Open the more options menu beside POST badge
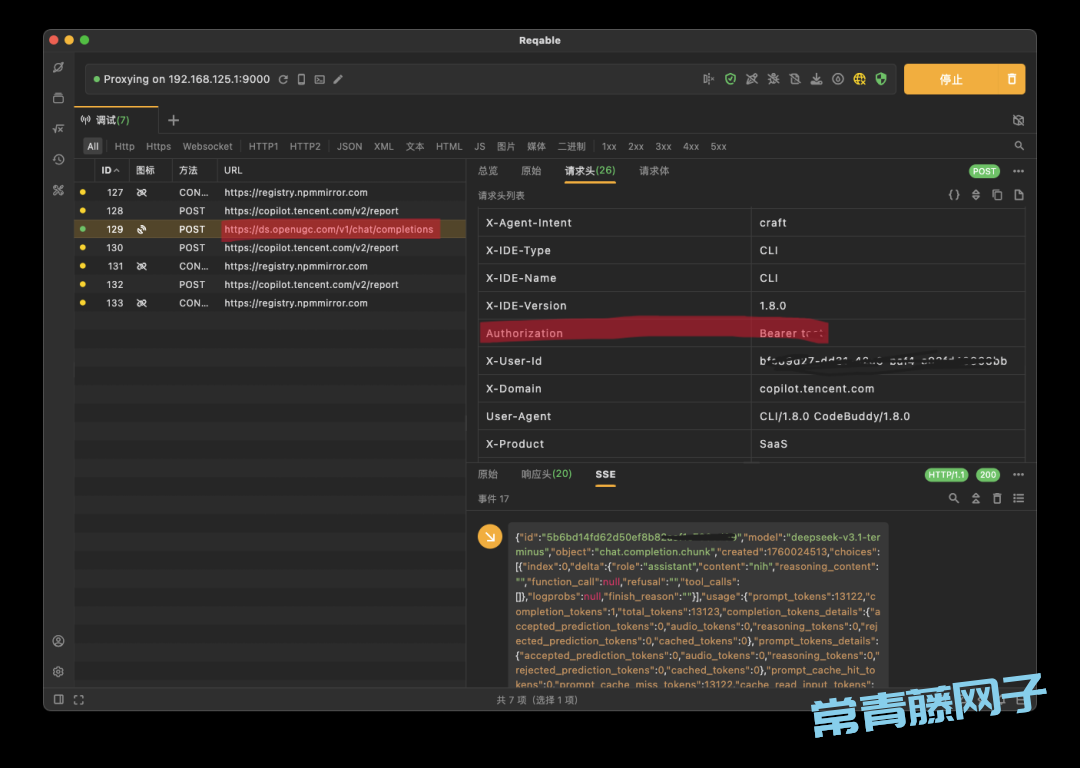 point(1018,171)
